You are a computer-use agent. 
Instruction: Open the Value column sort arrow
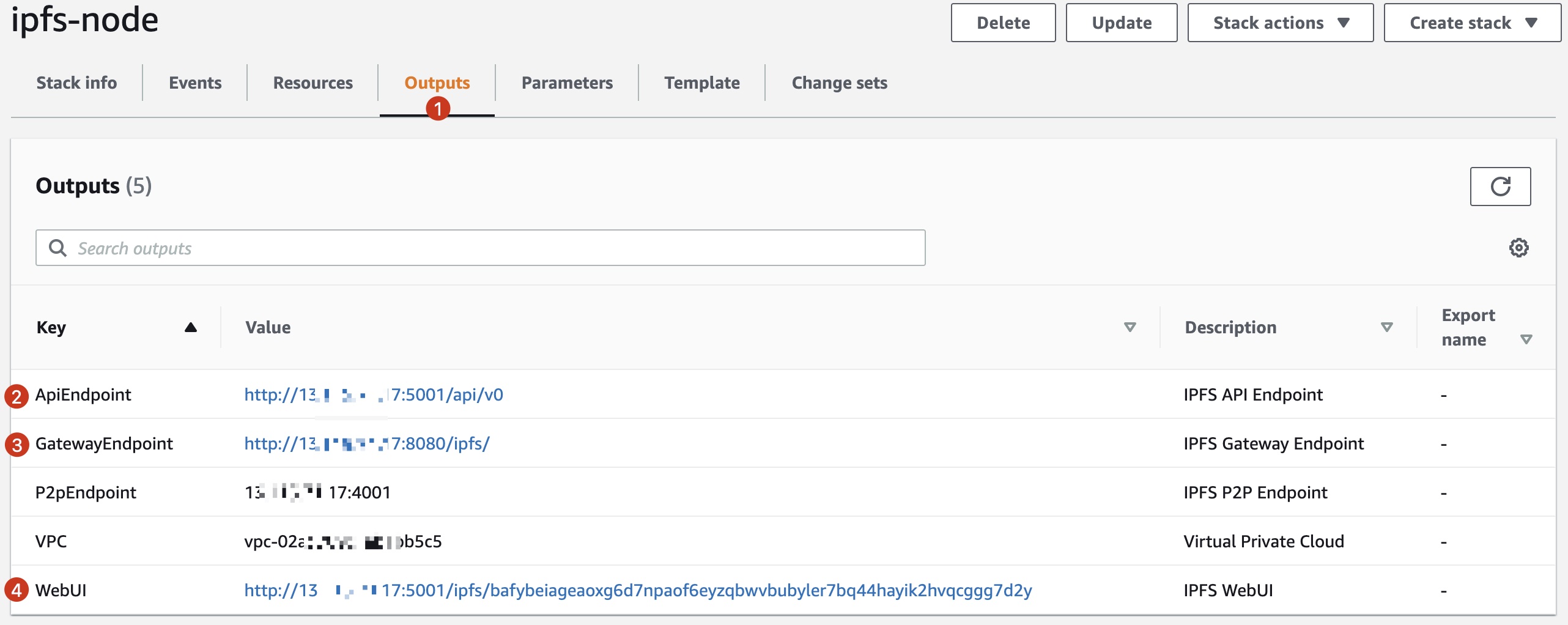click(1130, 327)
